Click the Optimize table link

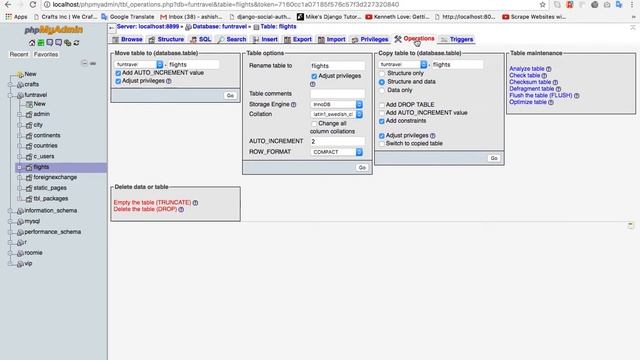click(x=528, y=102)
